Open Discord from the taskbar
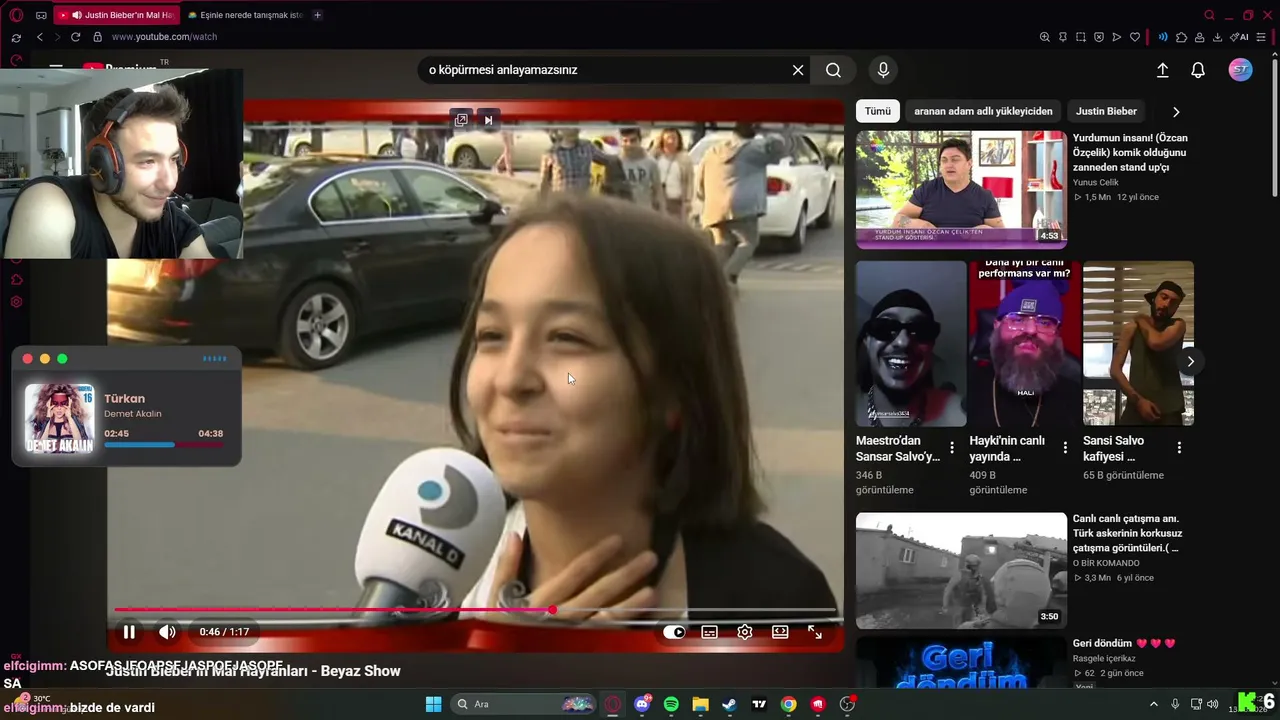 tap(642, 704)
